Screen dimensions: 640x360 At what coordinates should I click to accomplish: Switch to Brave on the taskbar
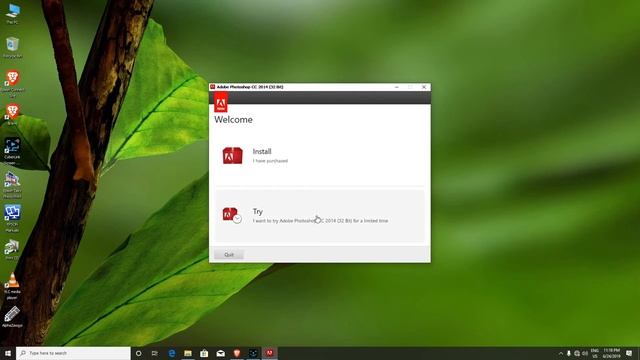click(237, 353)
